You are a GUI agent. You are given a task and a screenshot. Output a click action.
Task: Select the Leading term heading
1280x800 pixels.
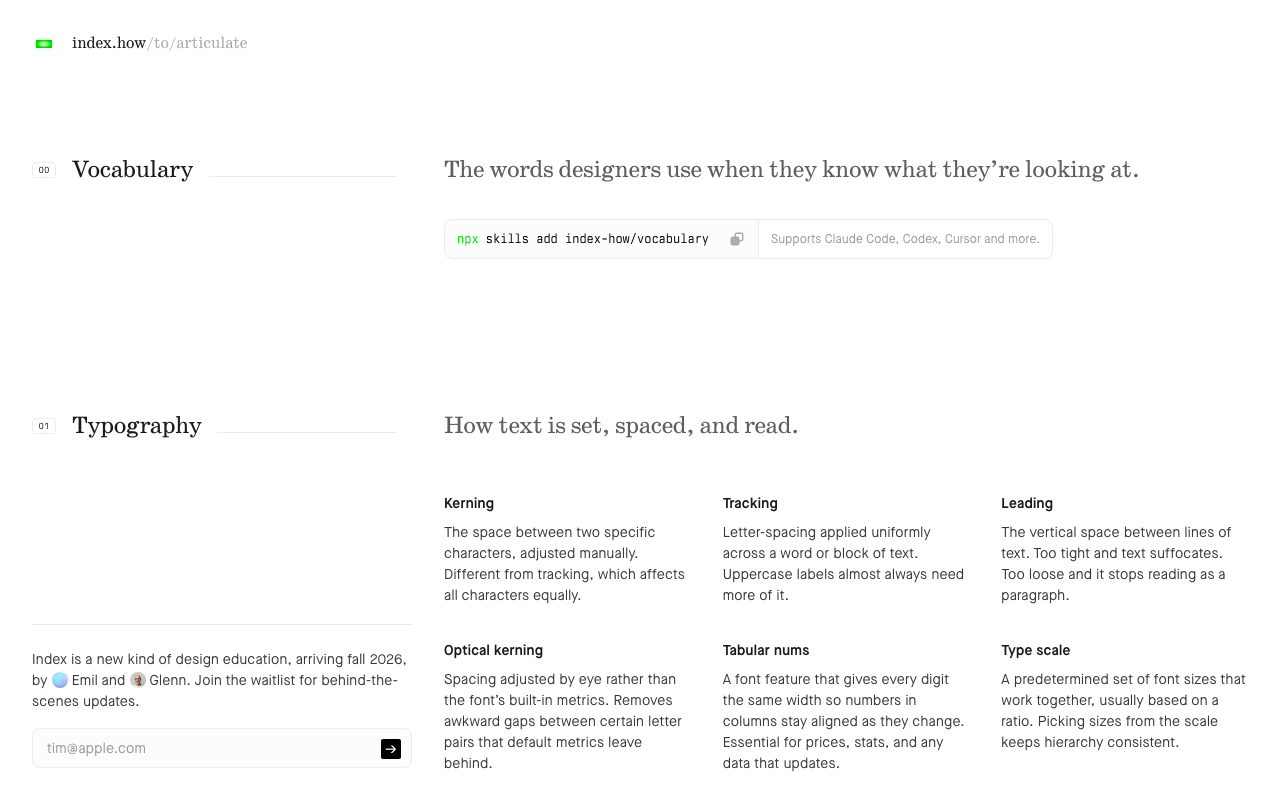point(1027,503)
